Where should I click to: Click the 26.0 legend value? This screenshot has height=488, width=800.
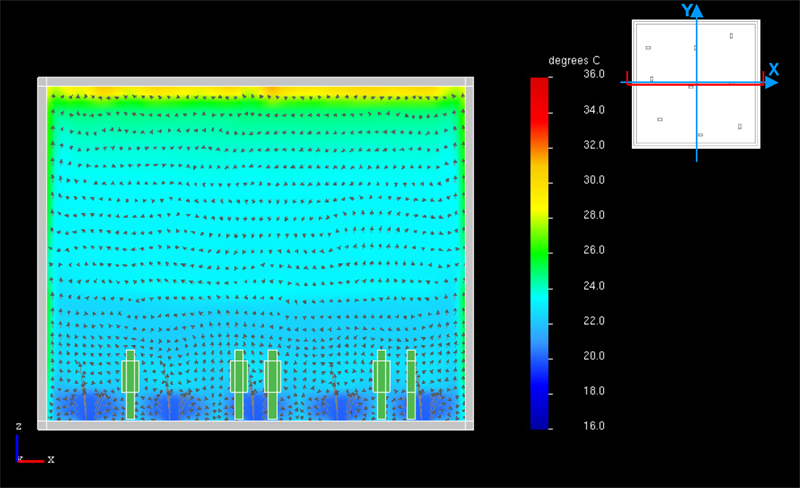594,250
